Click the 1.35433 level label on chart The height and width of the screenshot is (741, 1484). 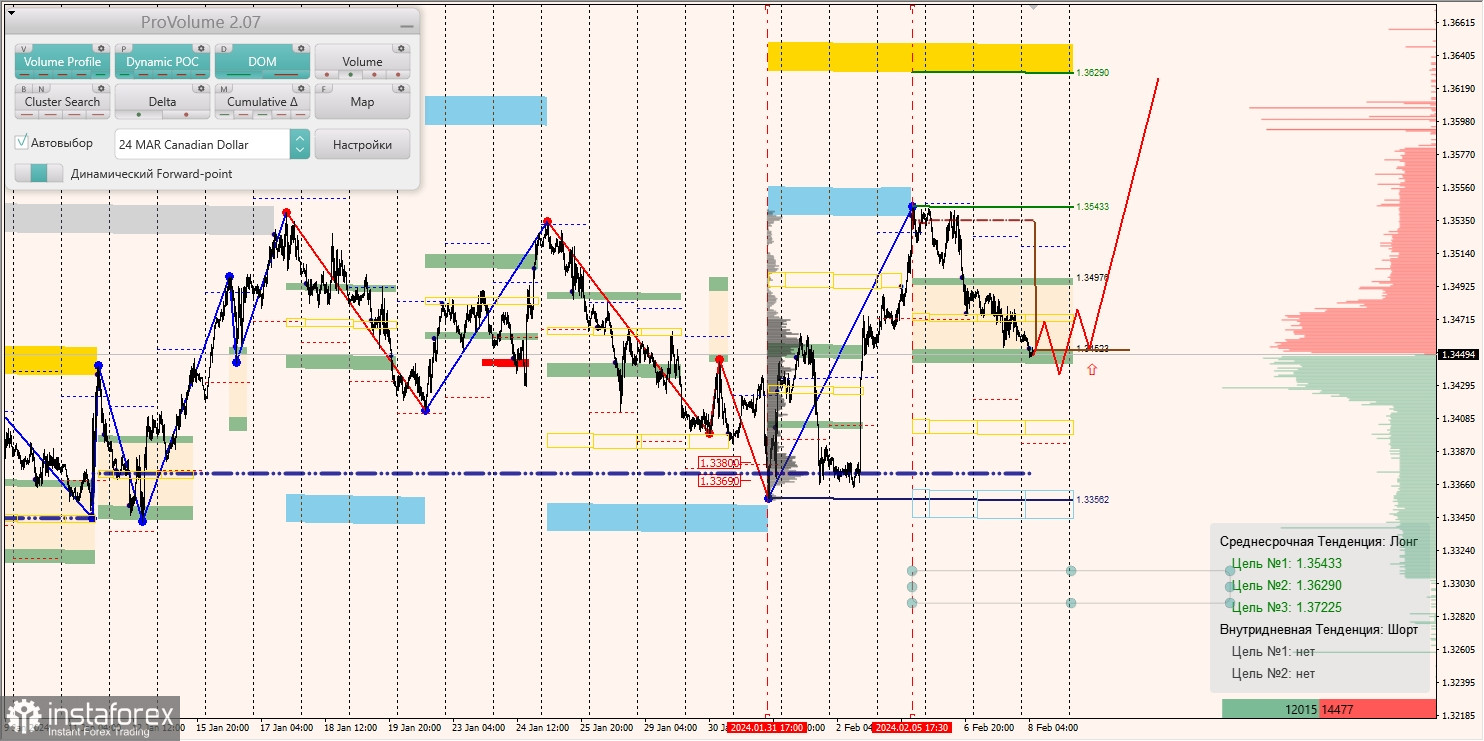click(x=1093, y=207)
